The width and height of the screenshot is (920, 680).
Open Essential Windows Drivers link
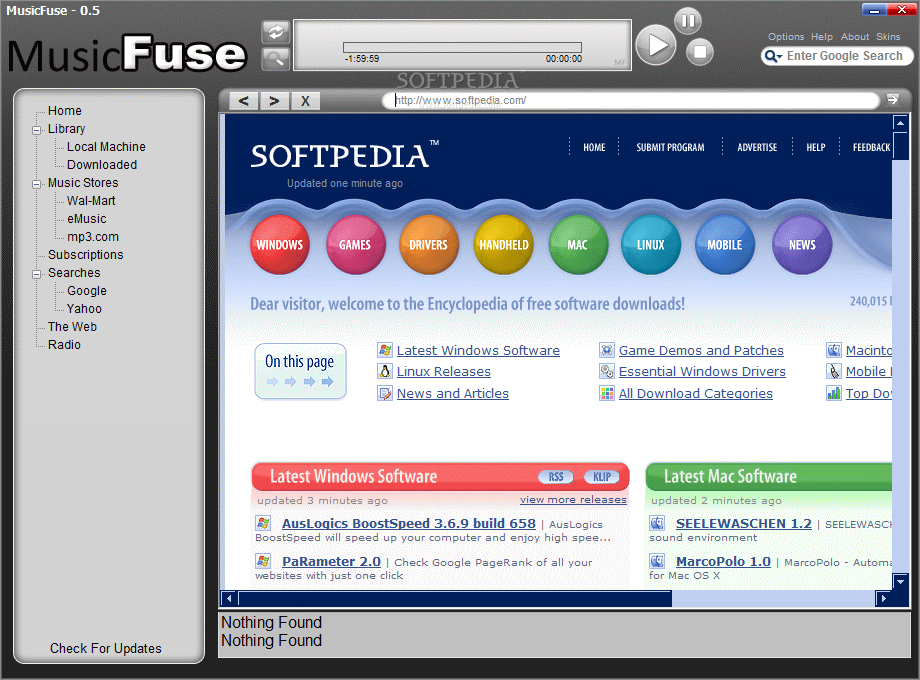[702, 371]
